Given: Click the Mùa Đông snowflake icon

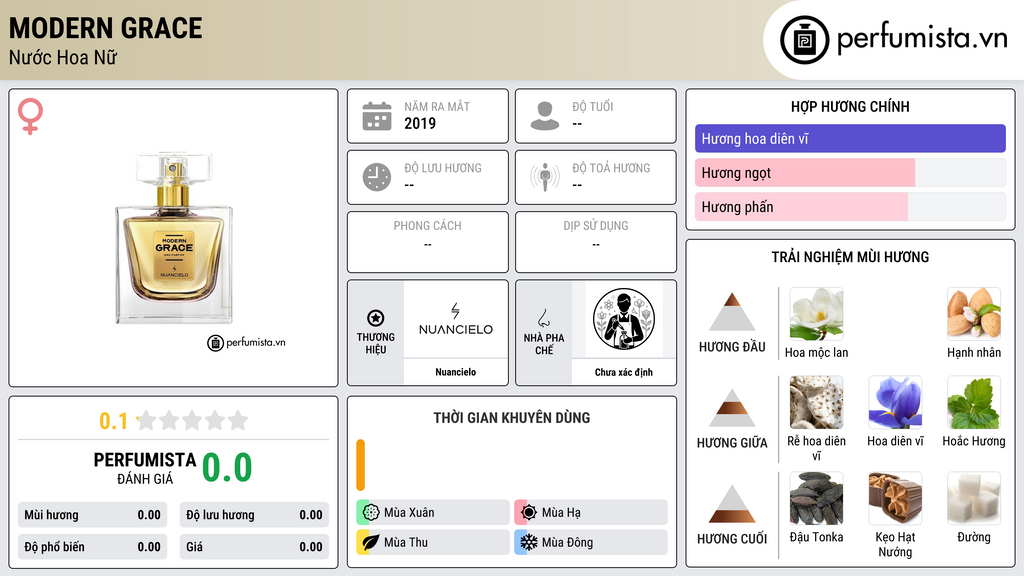Looking at the screenshot, I should tap(529, 542).
